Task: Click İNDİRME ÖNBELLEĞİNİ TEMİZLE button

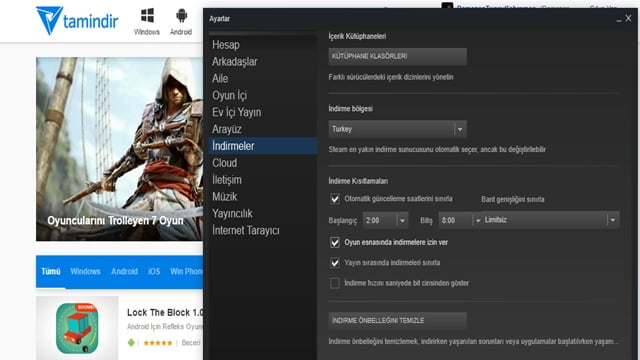Action: (x=398, y=320)
